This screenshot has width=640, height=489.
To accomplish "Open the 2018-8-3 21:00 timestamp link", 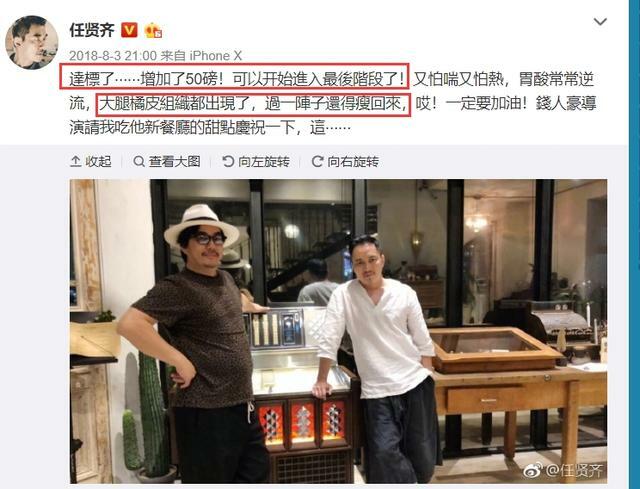I will (113, 56).
